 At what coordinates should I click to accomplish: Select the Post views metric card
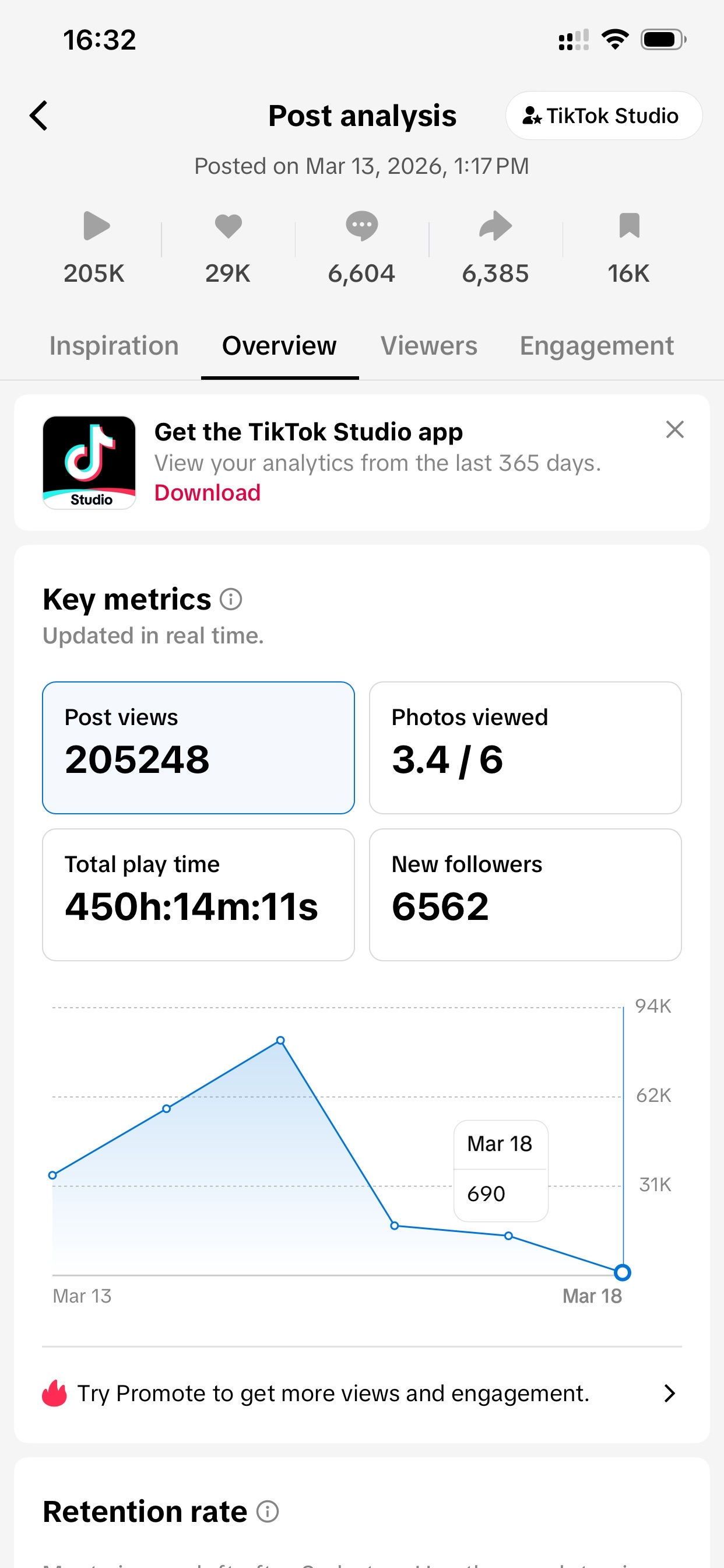click(x=198, y=747)
